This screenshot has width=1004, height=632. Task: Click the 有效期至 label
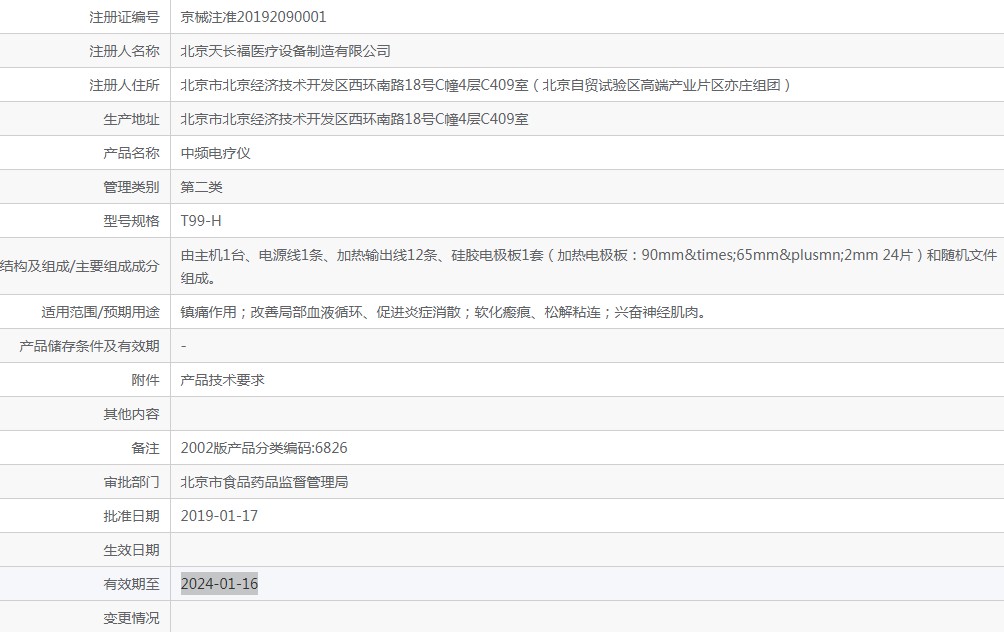coord(131,583)
